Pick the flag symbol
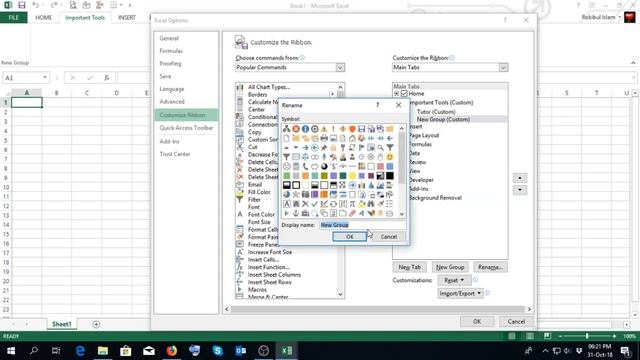 pyautogui.click(x=362, y=148)
